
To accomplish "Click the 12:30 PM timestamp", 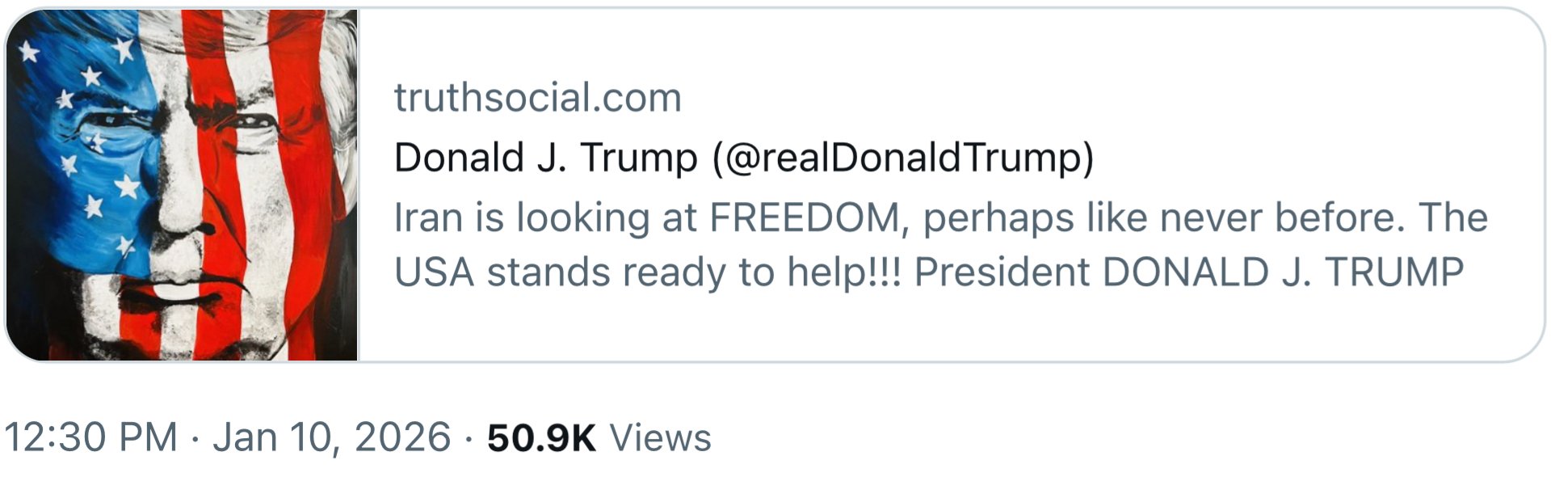I will (x=90, y=437).
